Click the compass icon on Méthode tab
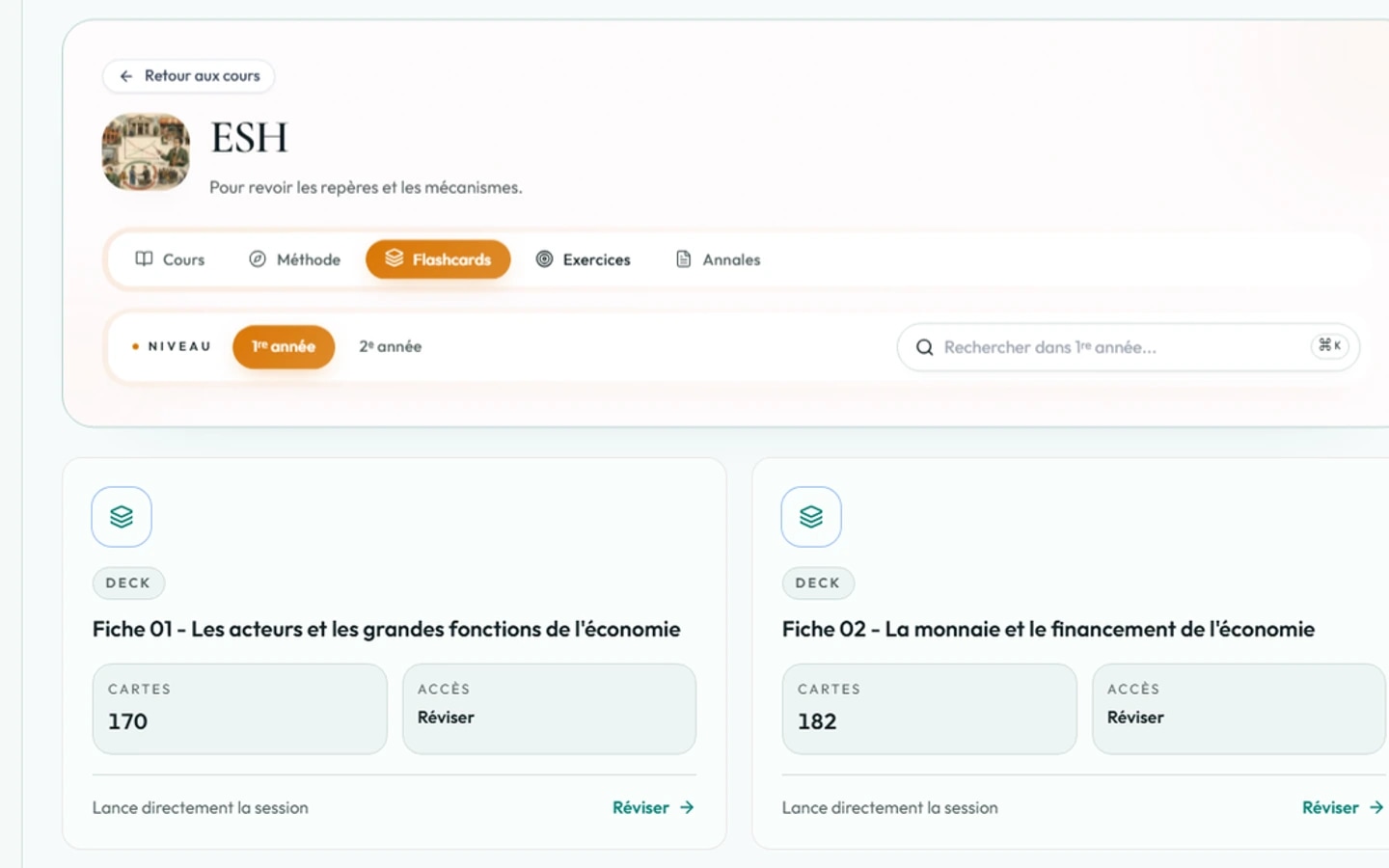Viewport: 1389px width, 868px height. coord(258,258)
